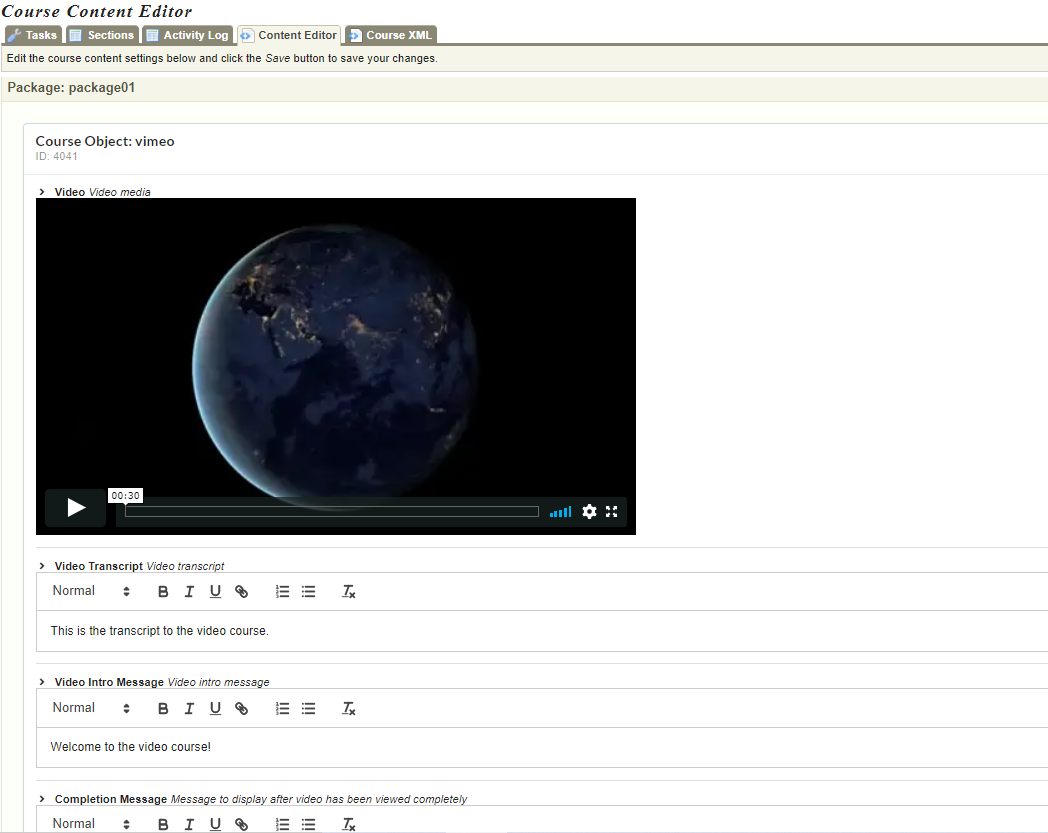Switch to the Tasks tab

(33, 35)
